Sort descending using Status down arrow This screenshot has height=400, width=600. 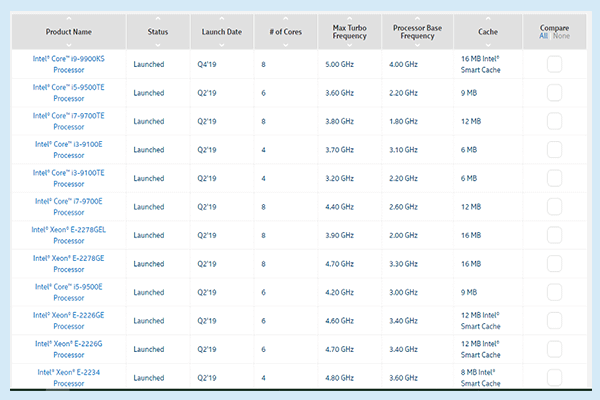pos(159,45)
